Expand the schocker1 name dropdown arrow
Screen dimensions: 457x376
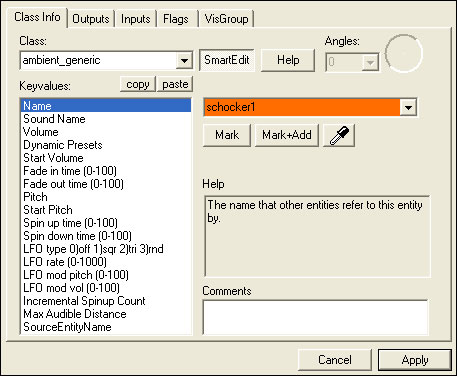[x=408, y=107]
